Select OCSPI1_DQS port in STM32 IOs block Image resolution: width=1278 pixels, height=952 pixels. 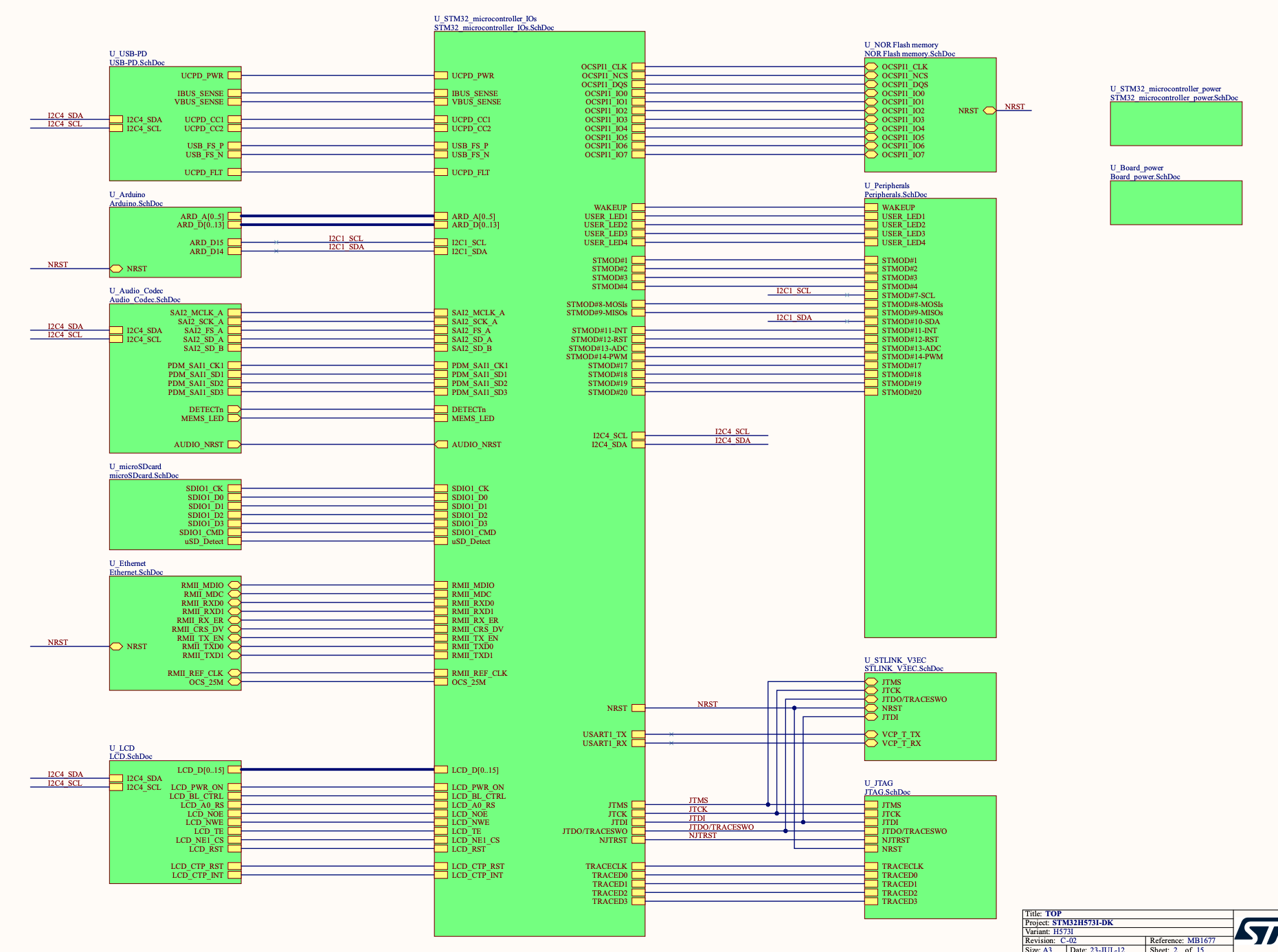tap(638, 84)
